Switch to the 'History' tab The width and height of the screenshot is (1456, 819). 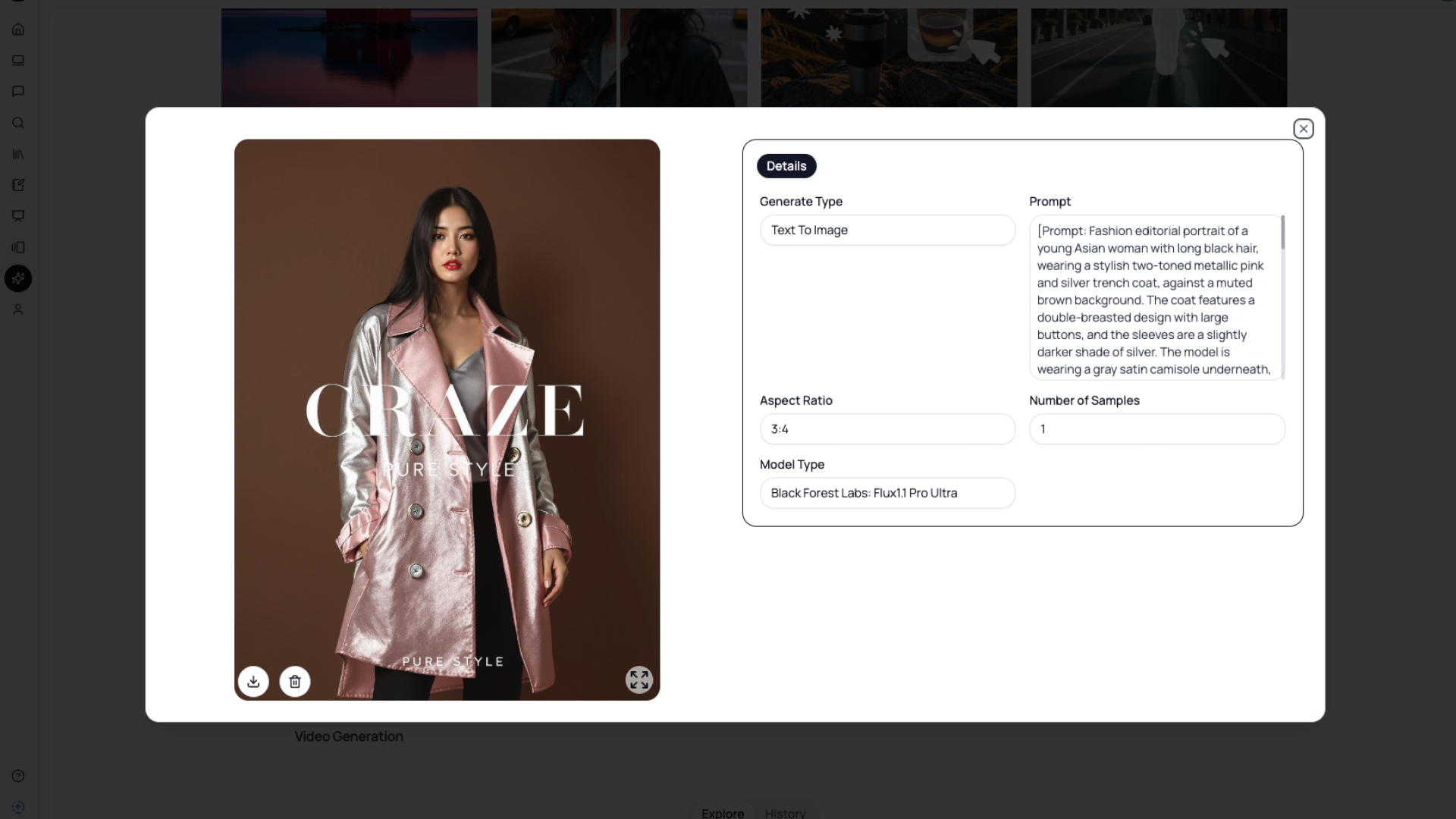tap(785, 813)
